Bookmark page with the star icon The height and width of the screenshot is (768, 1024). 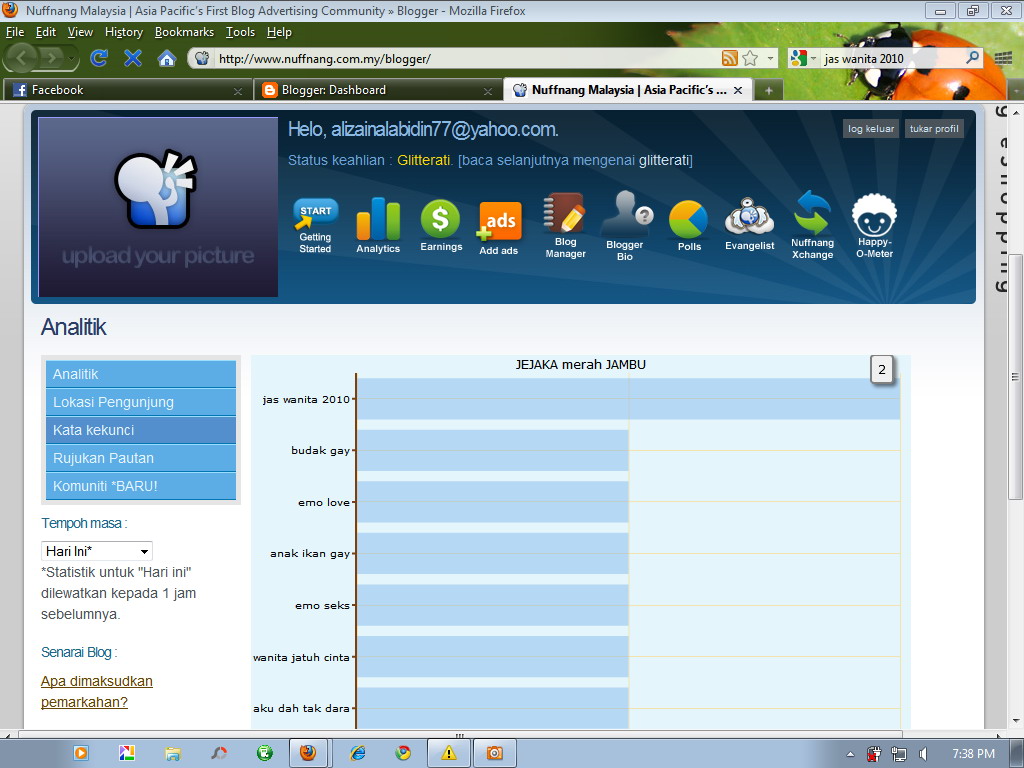tap(750, 58)
